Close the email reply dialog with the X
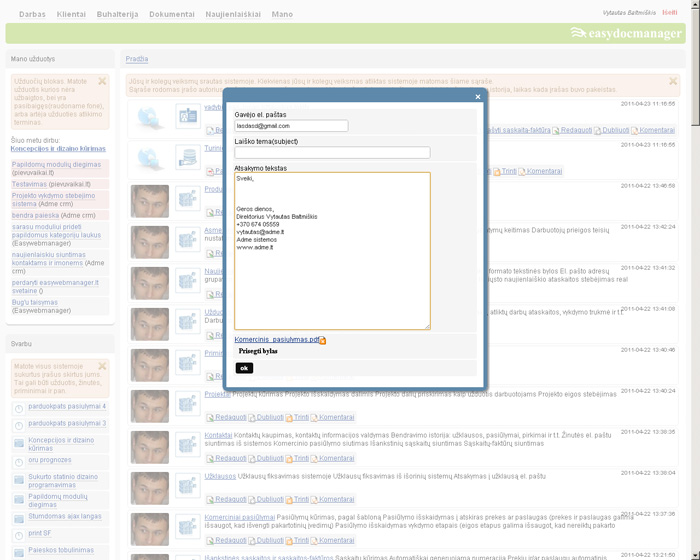 [478, 96]
